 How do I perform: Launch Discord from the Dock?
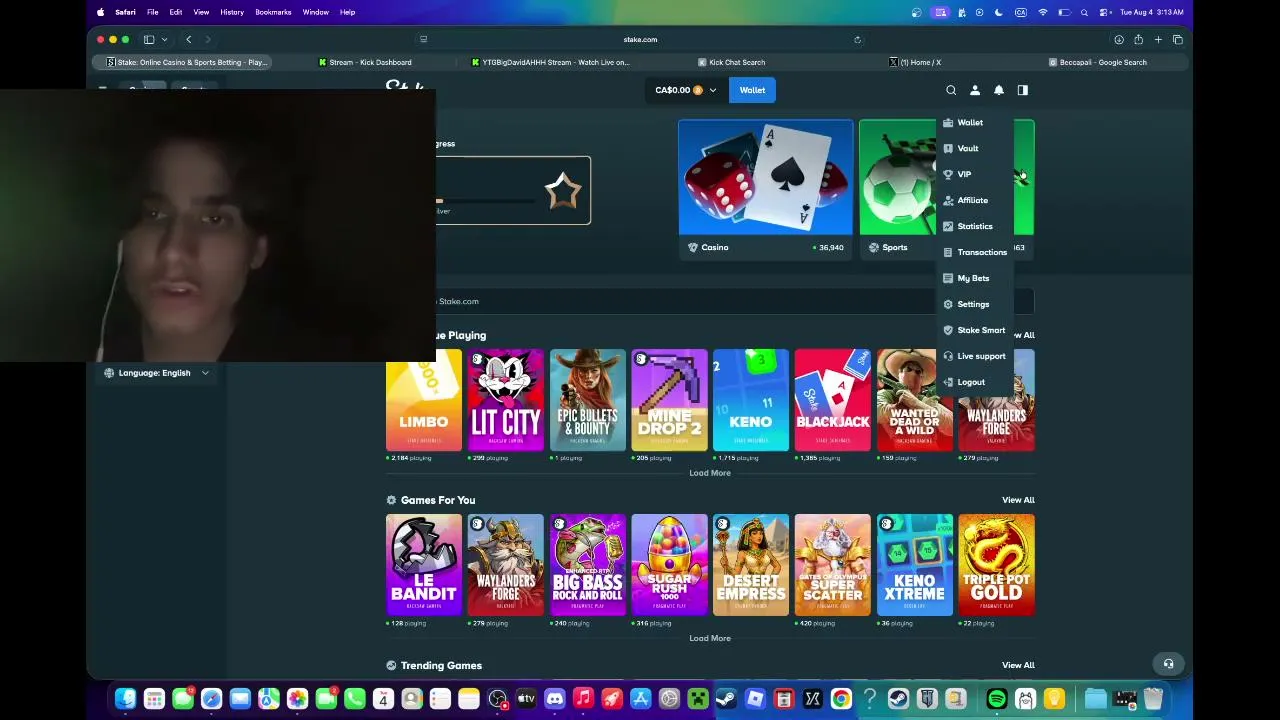coord(555,699)
